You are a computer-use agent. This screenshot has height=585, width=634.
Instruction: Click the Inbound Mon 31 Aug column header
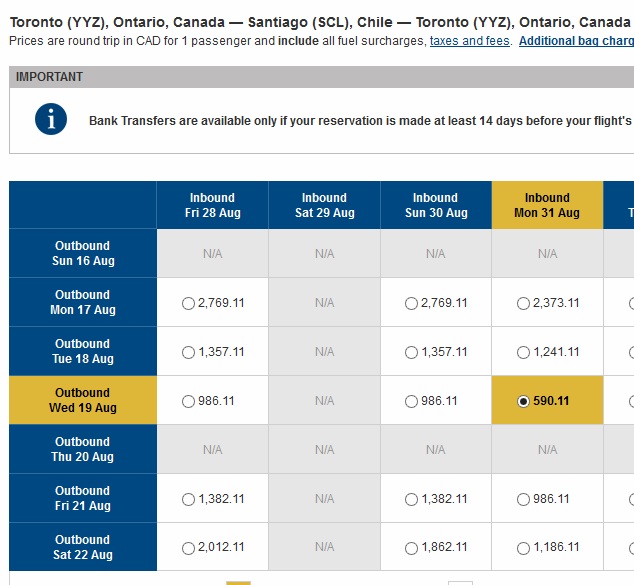[547, 205]
